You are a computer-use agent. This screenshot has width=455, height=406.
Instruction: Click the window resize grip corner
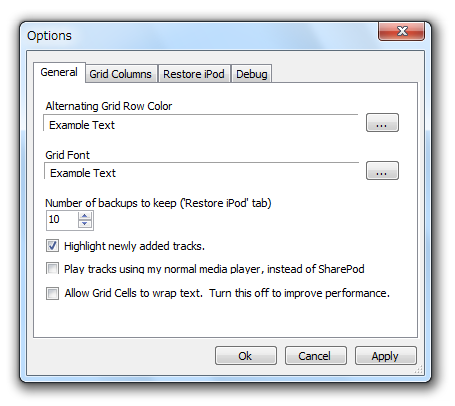coord(419,369)
